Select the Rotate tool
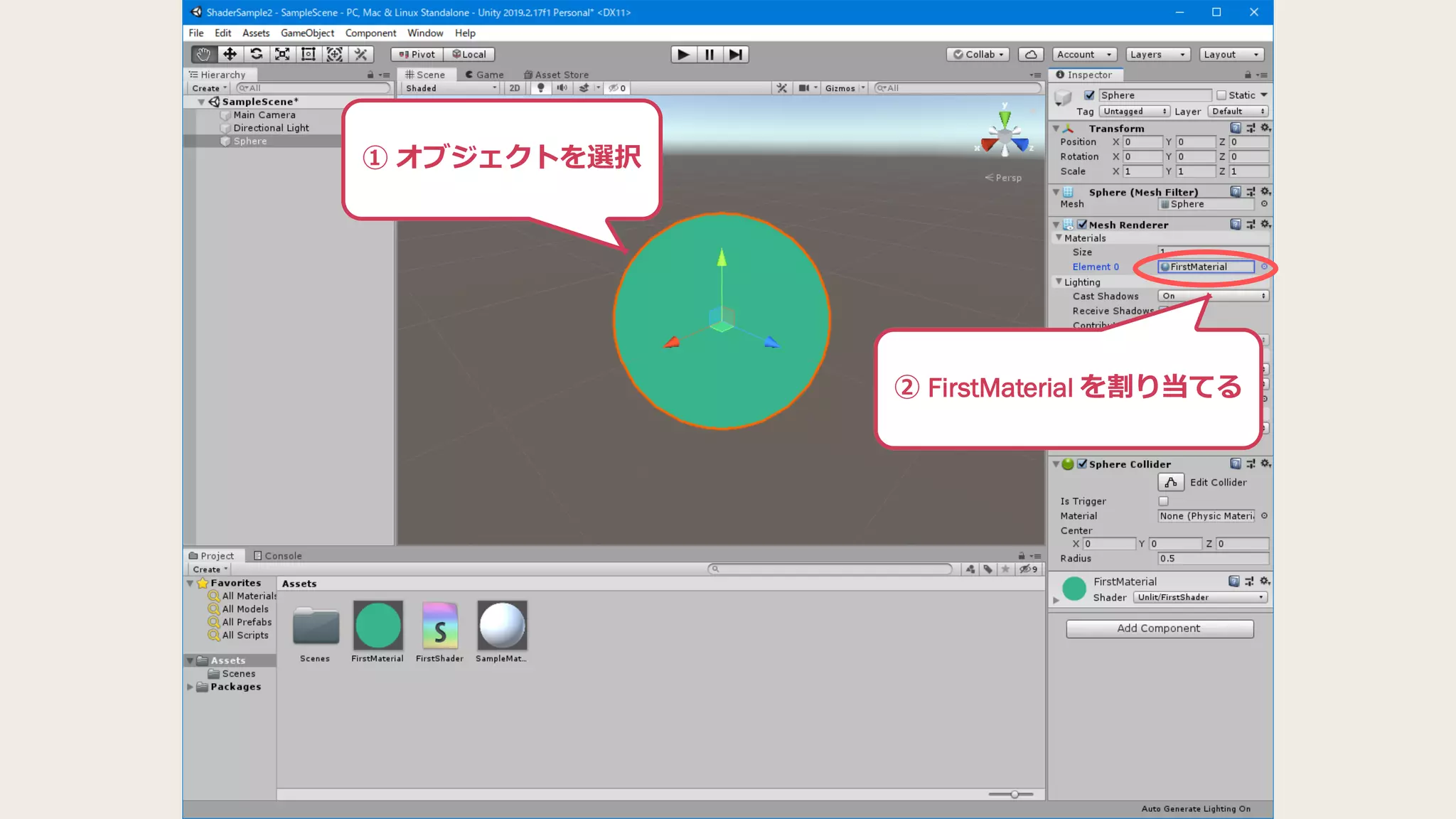 (x=256, y=54)
